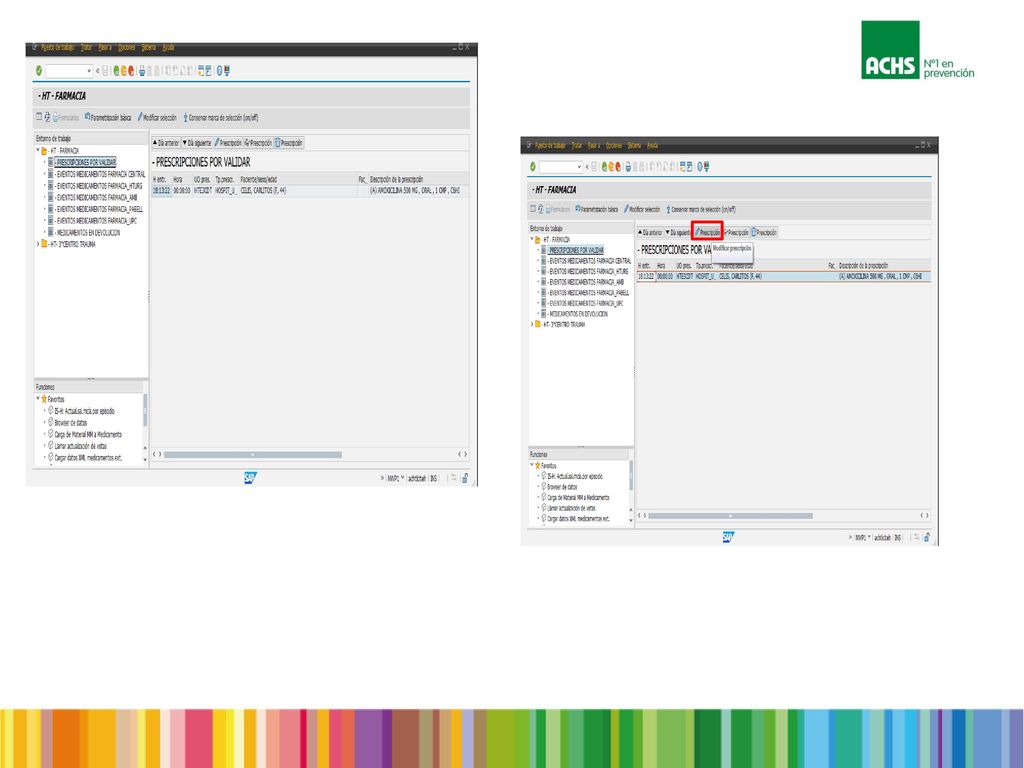Select PRESCRIPCIONES POR VALIDAR in right window tree

tap(576, 250)
